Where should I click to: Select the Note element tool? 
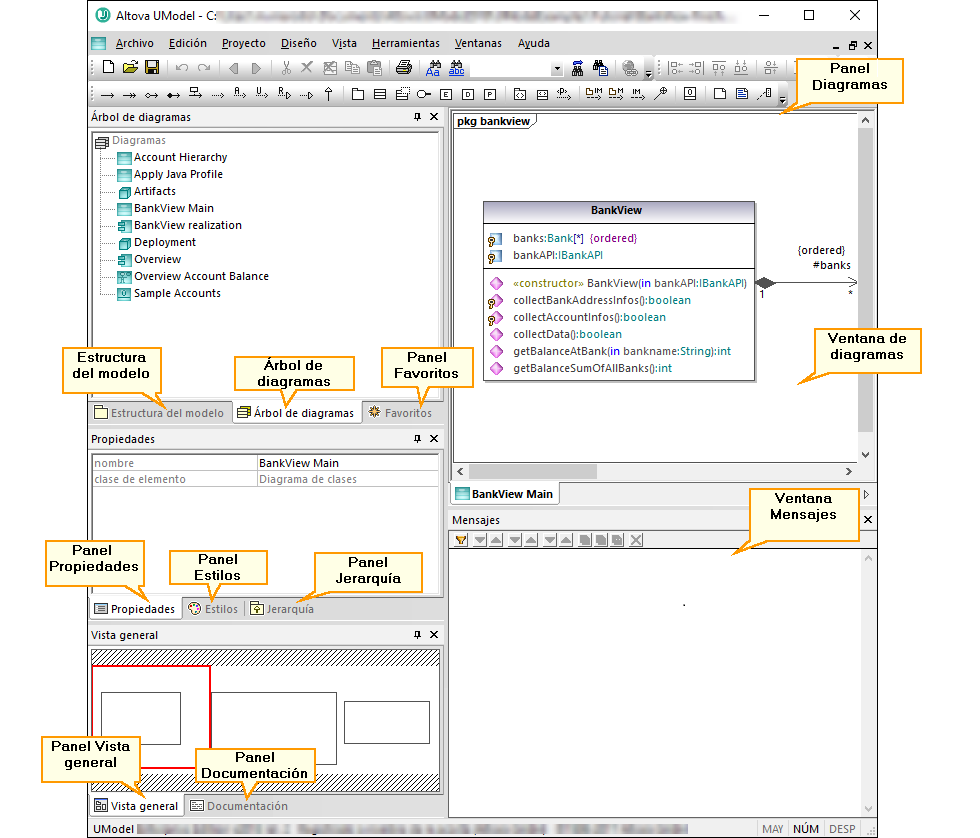pyautogui.click(x=720, y=94)
